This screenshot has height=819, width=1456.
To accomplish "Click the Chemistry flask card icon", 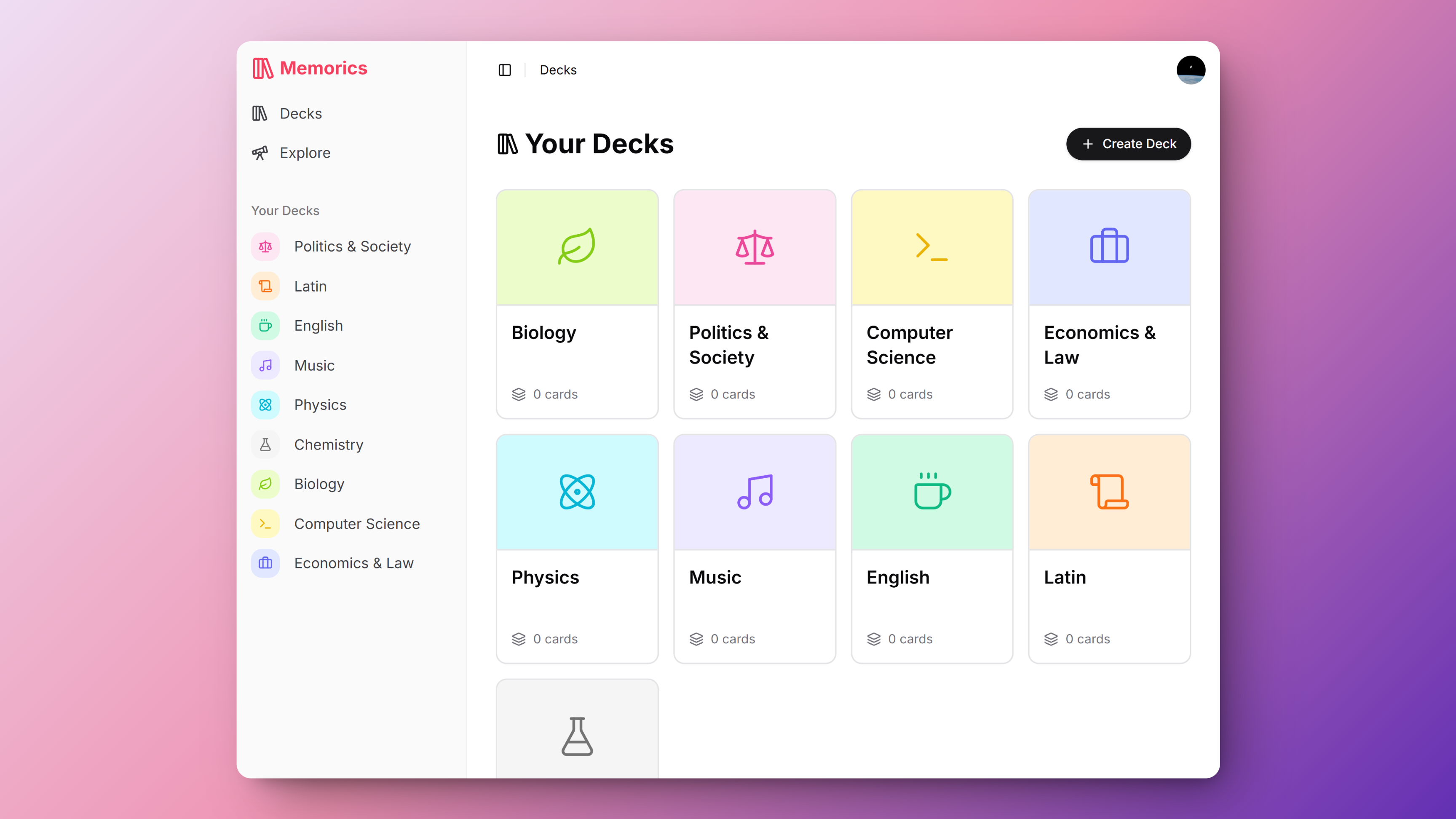I will (576, 736).
